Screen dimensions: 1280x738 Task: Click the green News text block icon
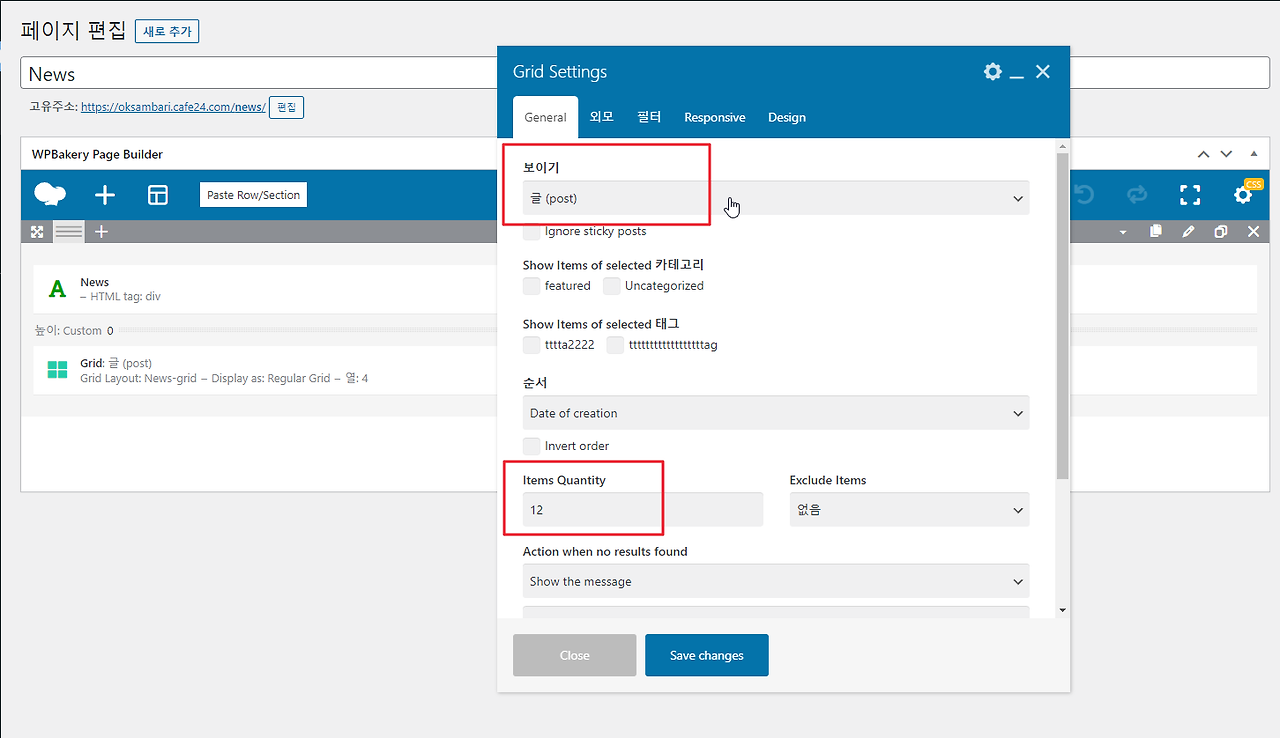[x=58, y=289]
